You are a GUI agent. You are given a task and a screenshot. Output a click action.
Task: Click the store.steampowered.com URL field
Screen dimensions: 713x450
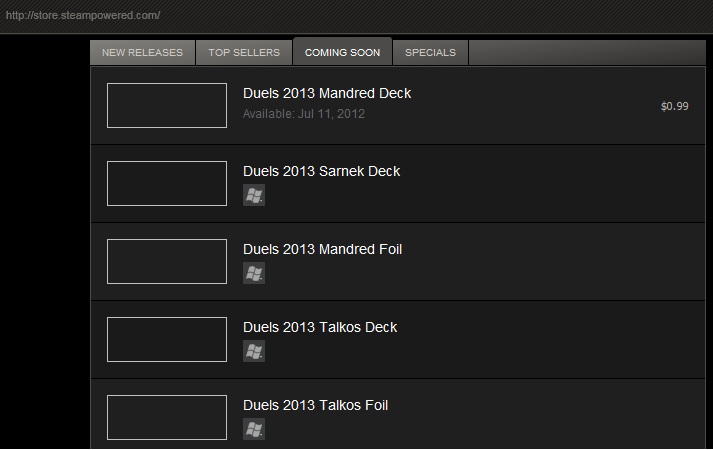[83, 16]
